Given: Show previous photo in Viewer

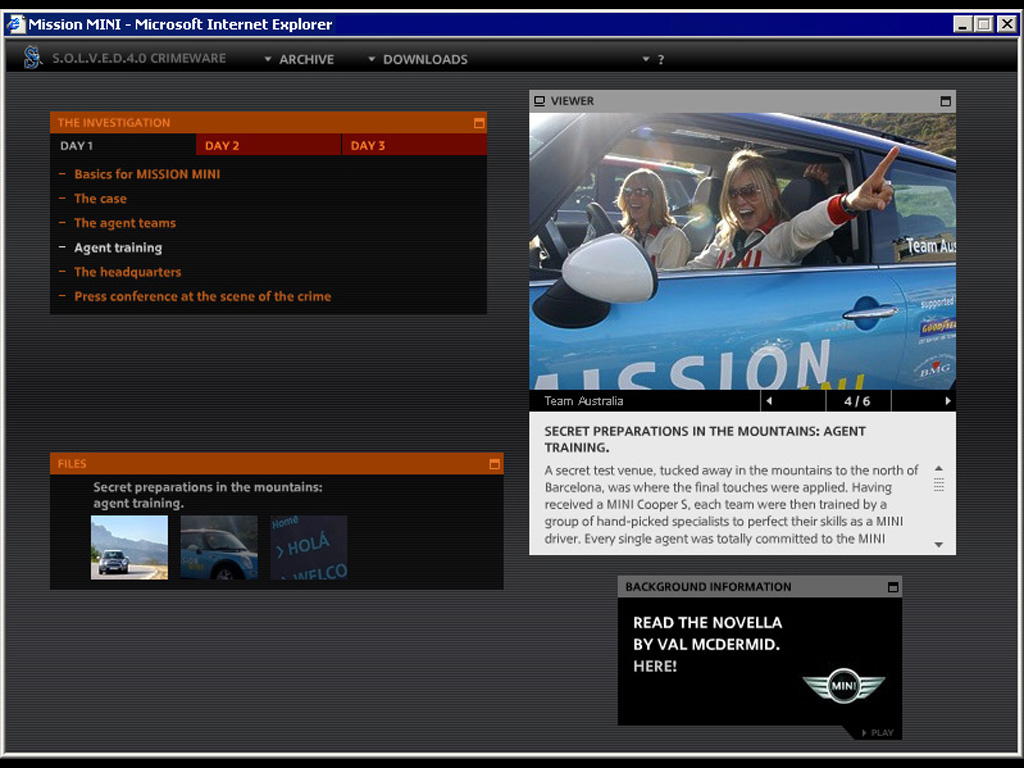Looking at the screenshot, I should click(769, 401).
